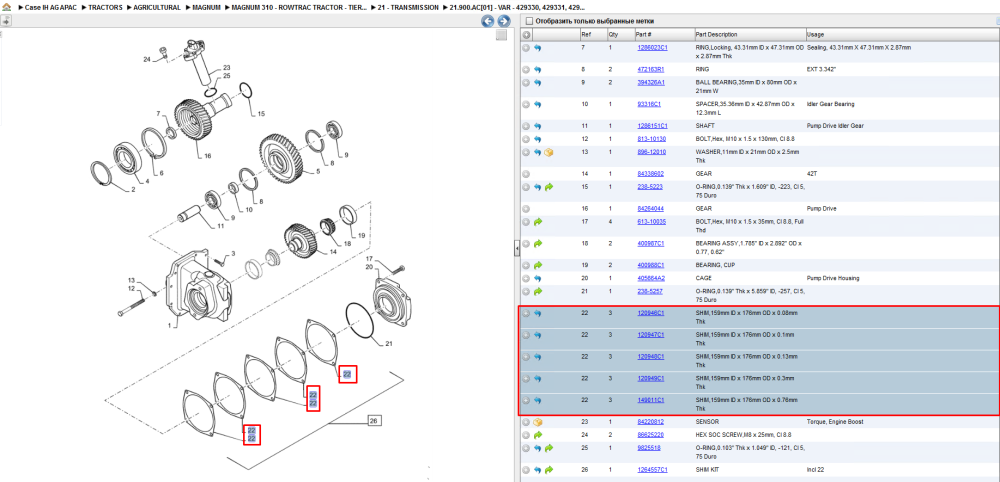Open part number 120948C1 link

pos(651,357)
